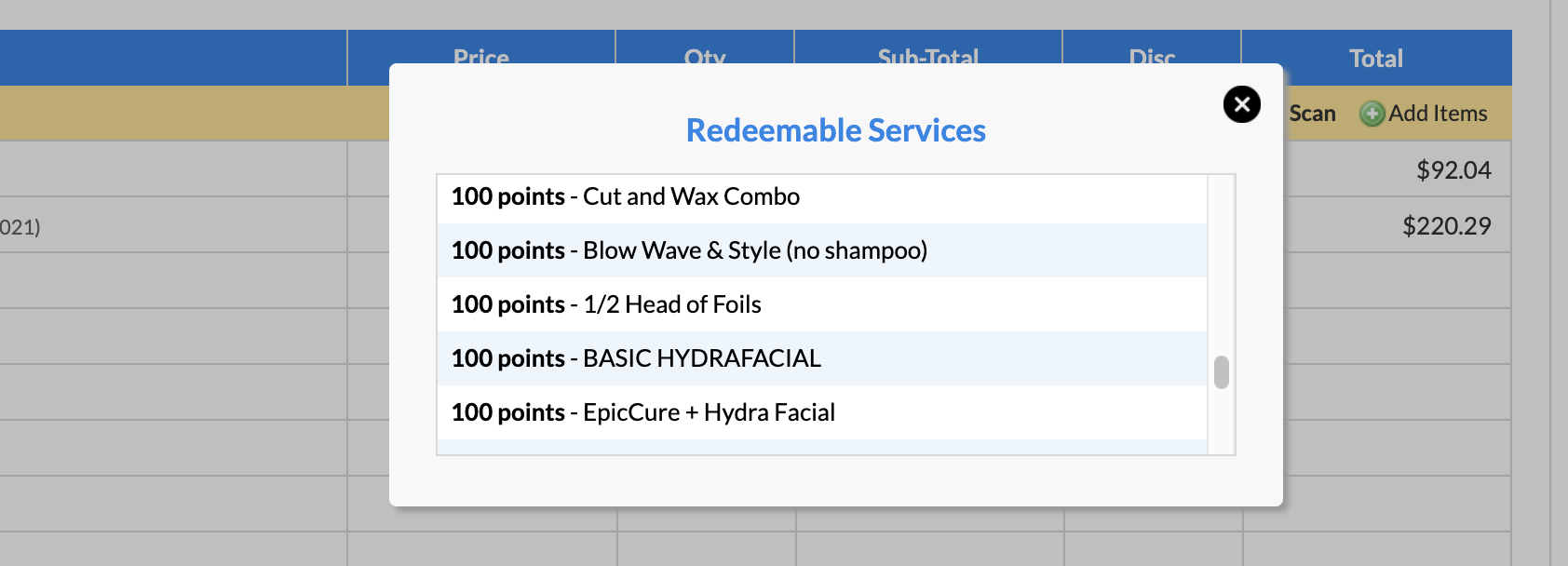Select Cut and Wax Combo service
The width and height of the screenshot is (1568, 566).
point(822,196)
